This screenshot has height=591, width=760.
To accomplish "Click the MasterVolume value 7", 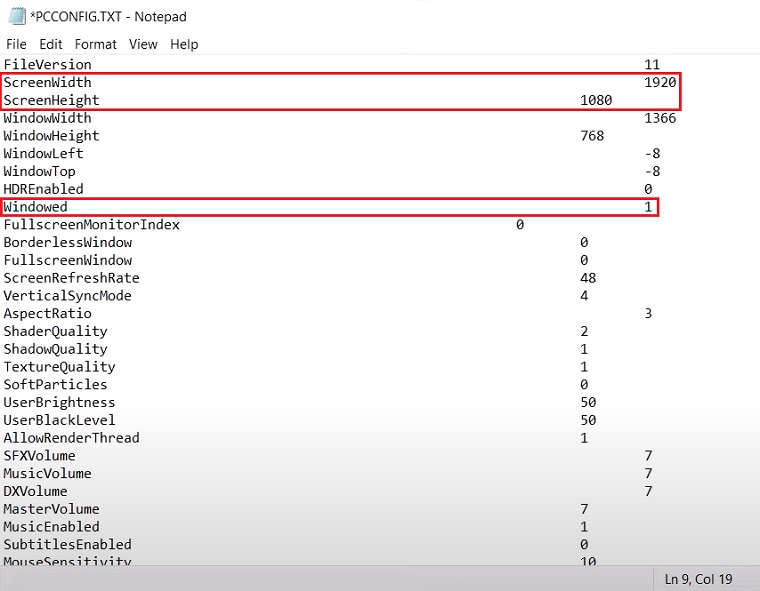I will click(x=584, y=509).
